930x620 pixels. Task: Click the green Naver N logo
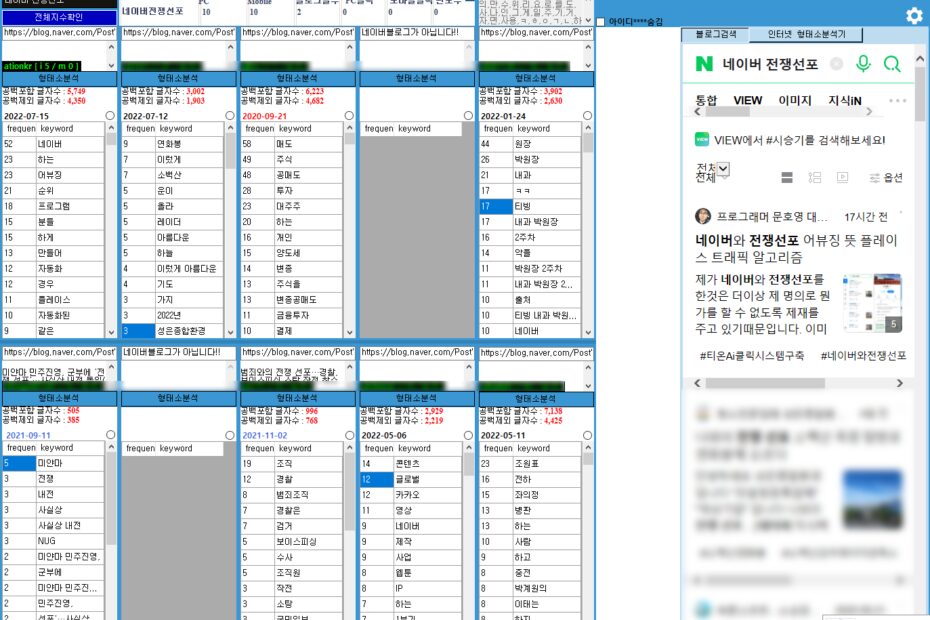tap(704, 63)
